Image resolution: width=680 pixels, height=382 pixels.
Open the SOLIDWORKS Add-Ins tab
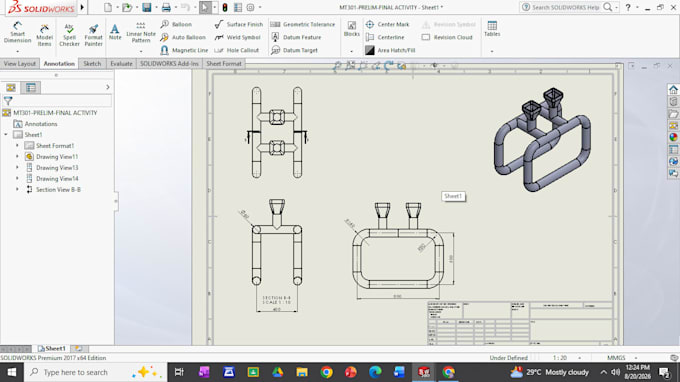169,64
